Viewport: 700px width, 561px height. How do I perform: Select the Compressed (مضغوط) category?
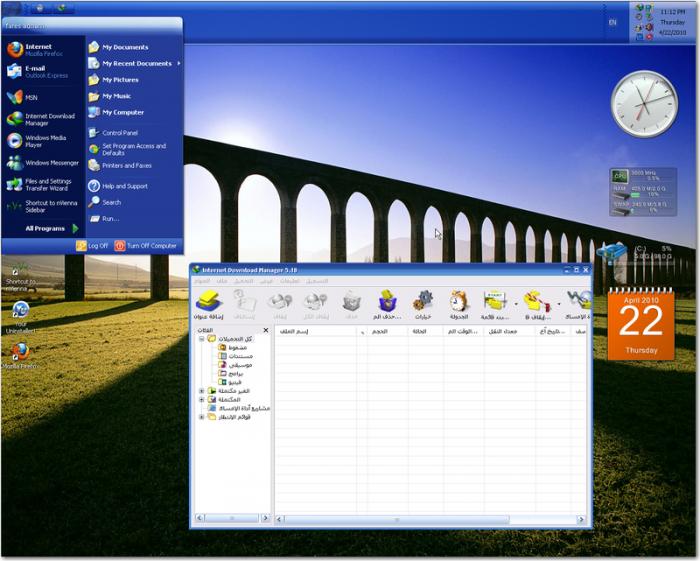[233, 347]
